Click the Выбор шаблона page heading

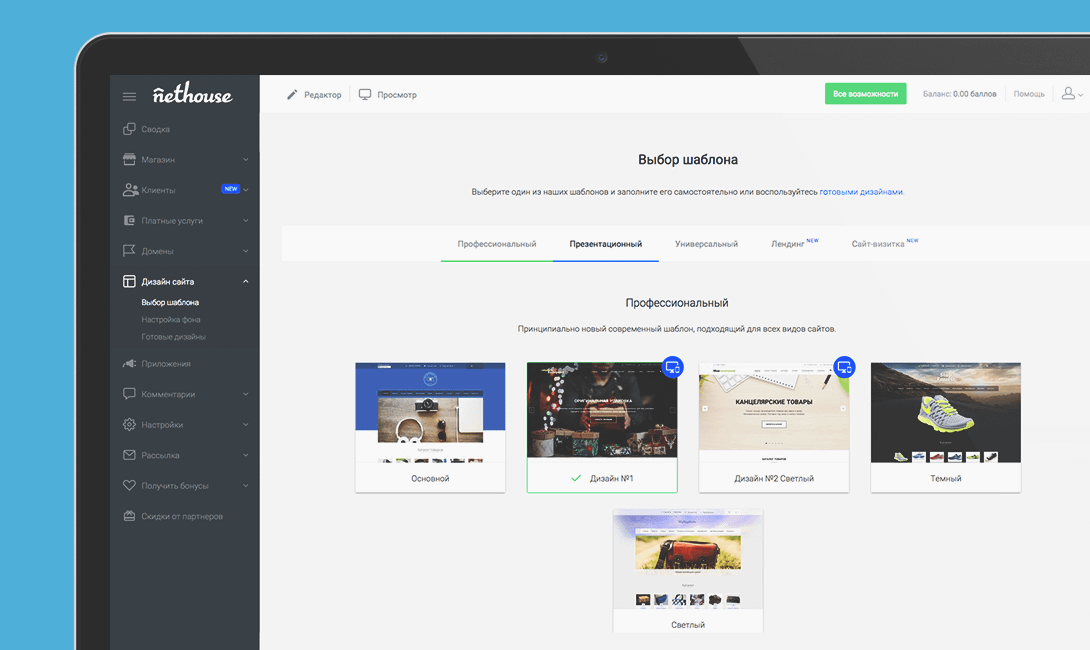(688, 159)
